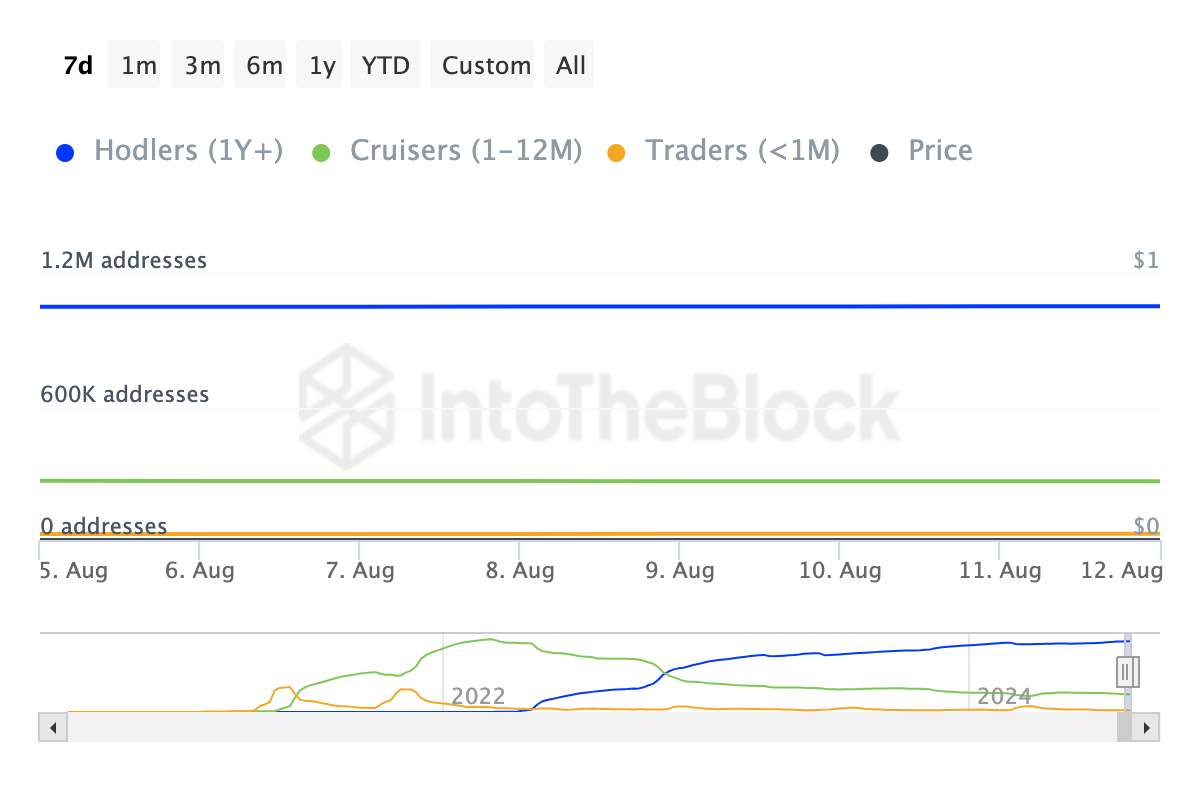Viewport: 1200px width, 800px height.
Task: Select the 6m time range
Action: 264,66
